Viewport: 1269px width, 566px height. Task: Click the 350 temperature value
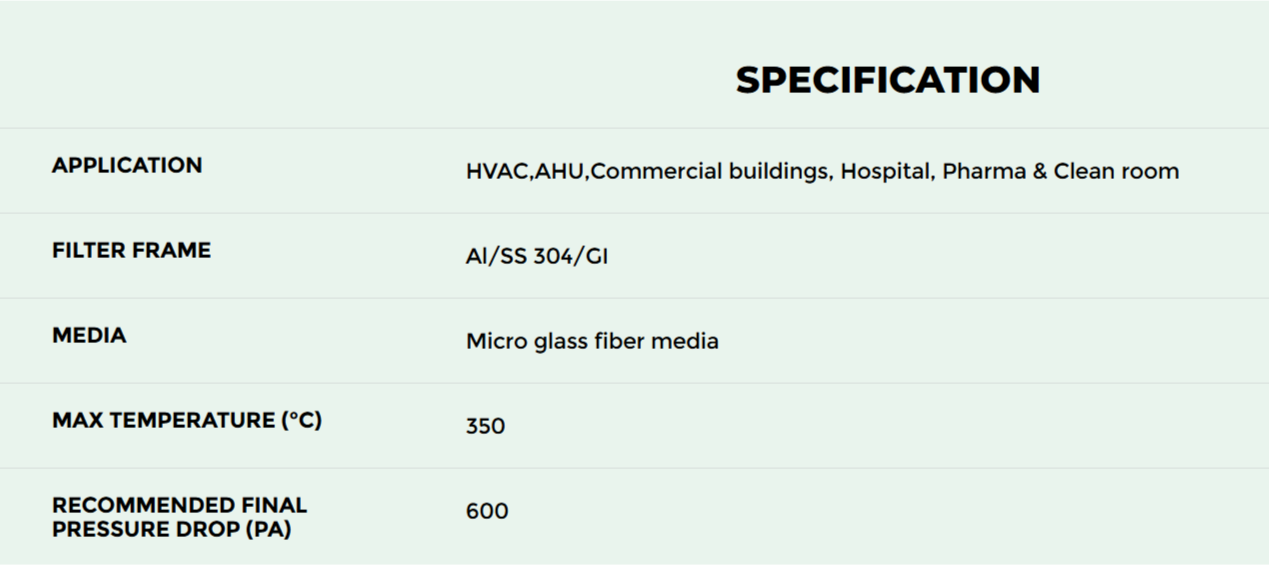click(x=485, y=426)
